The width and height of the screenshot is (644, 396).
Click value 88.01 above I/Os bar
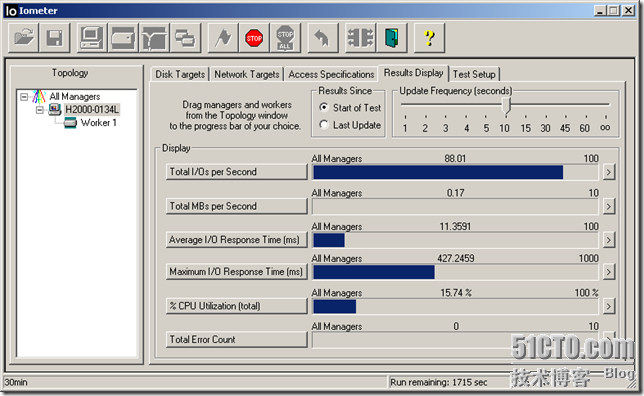(455, 159)
